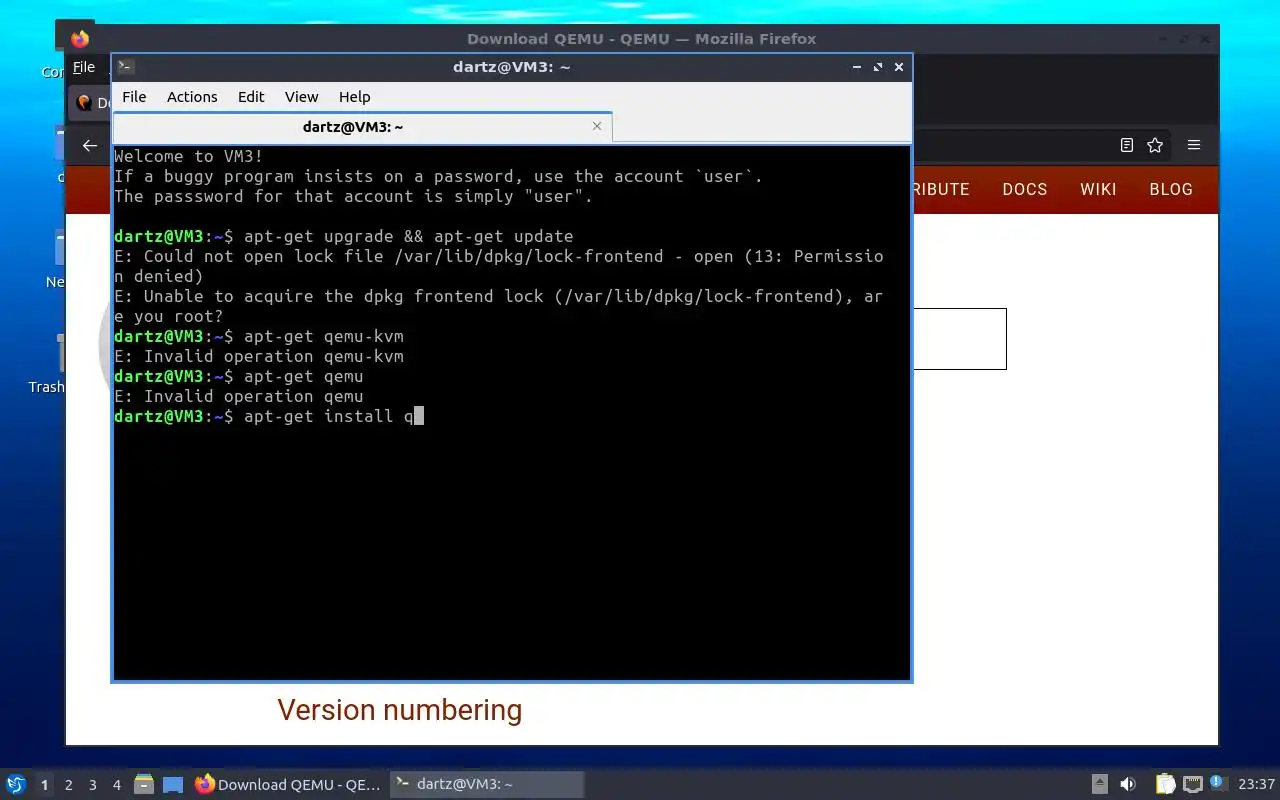Click the text 'E: Invalid operation qemu-kvm'

pyautogui.click(x=259, y=356)
